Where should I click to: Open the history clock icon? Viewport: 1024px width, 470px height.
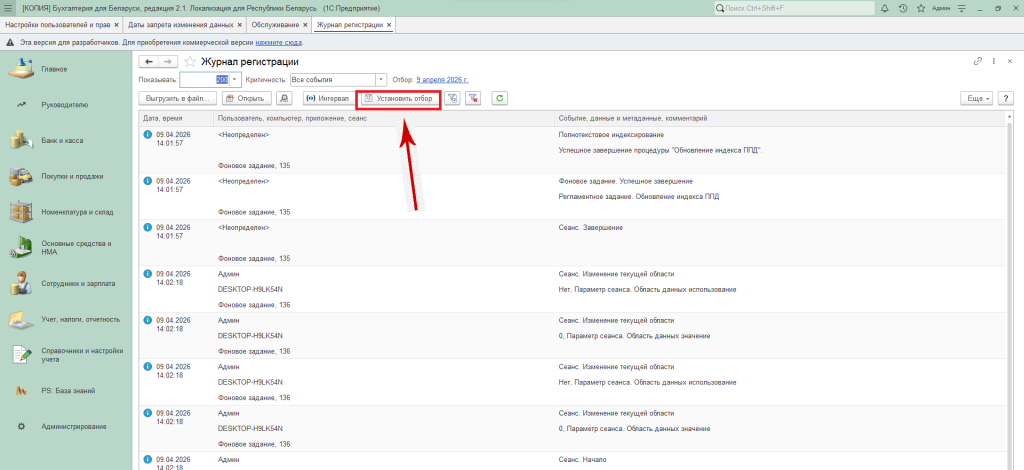pos(903,8)
